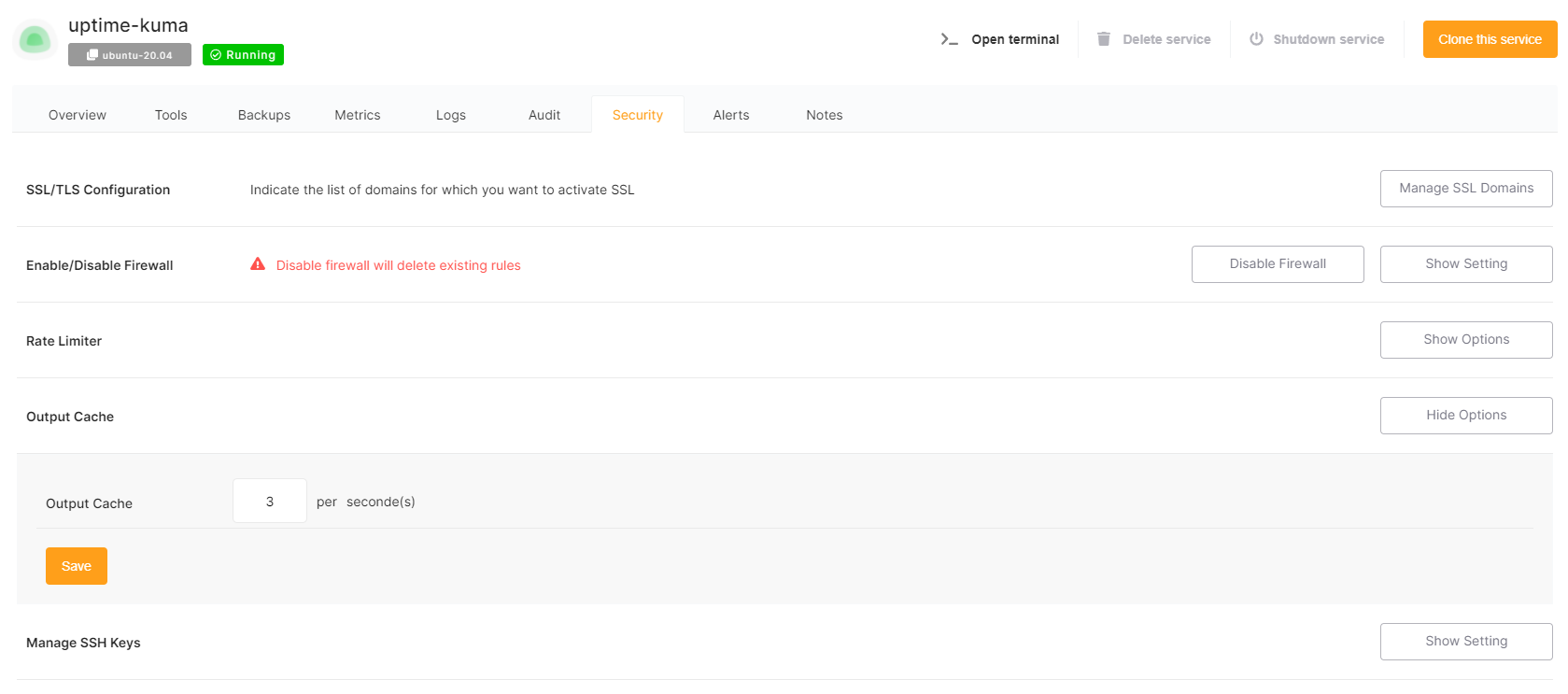Expand Rate Limiter with Show Options
Image resolution: width=1568 pixels, height=694 pixels.
pos(1465,340)
